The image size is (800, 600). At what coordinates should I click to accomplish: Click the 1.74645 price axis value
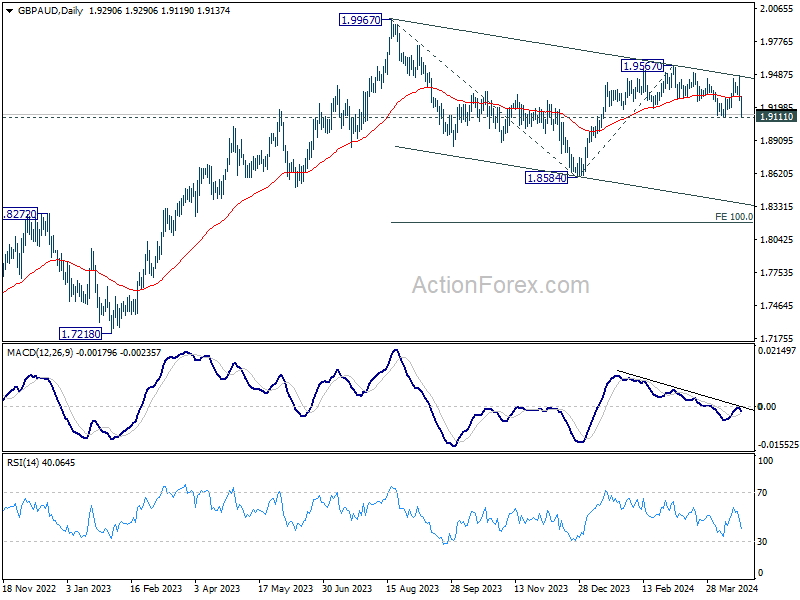777,306
